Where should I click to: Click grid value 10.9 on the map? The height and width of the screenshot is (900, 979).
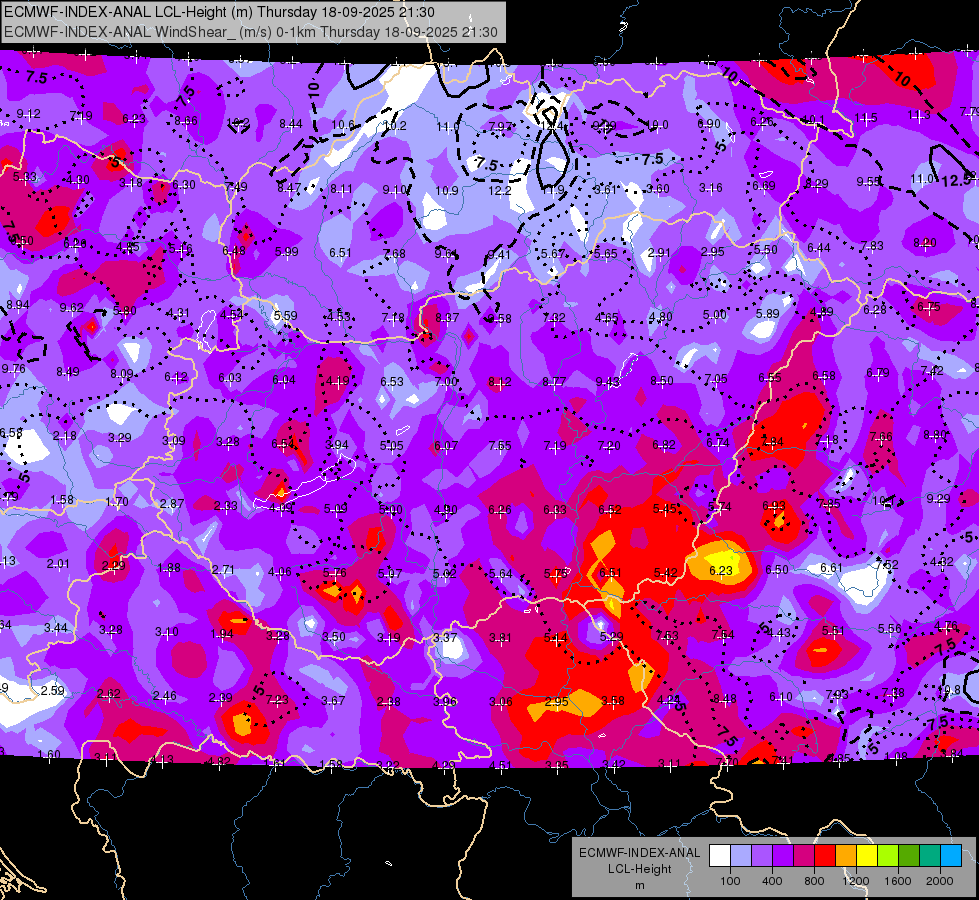point(447,190)
